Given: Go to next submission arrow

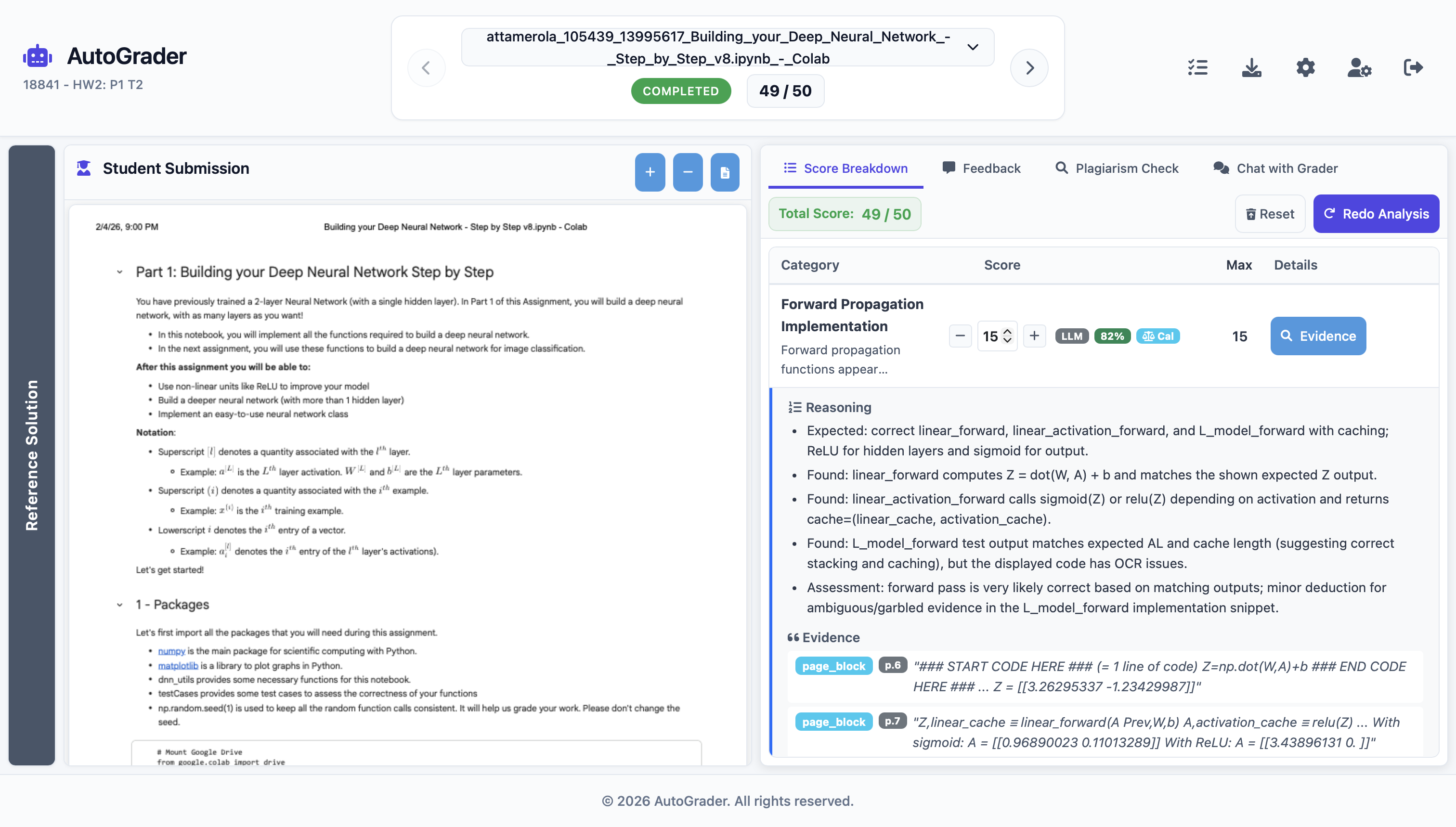Looking at the screenshot, I should click(x=1029, y=68).
